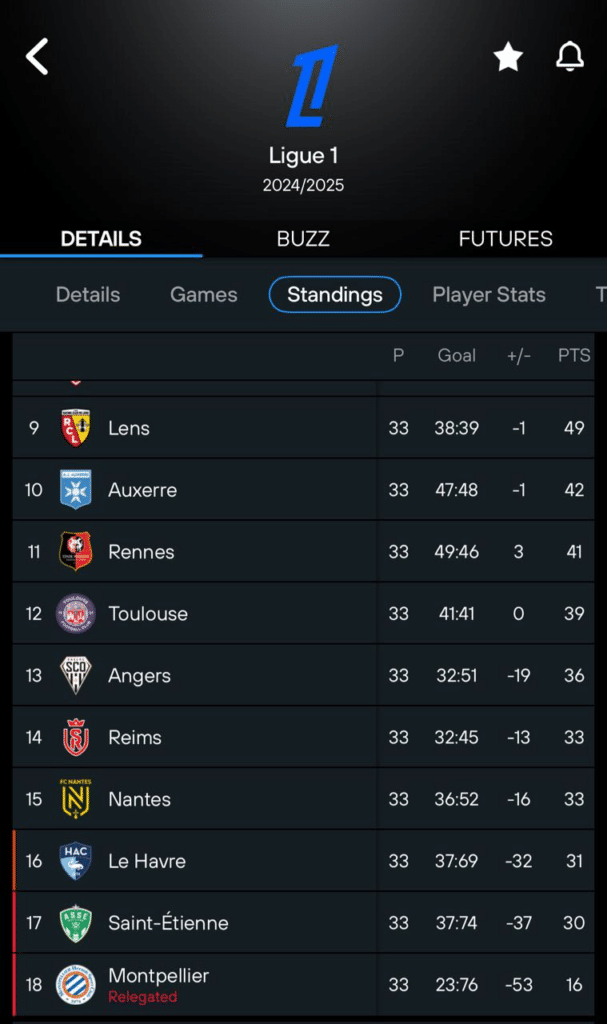Tap the back arrow icon
Image resolution: width=607 pixels, height=1024 pixels.
(x=37, y=57)
